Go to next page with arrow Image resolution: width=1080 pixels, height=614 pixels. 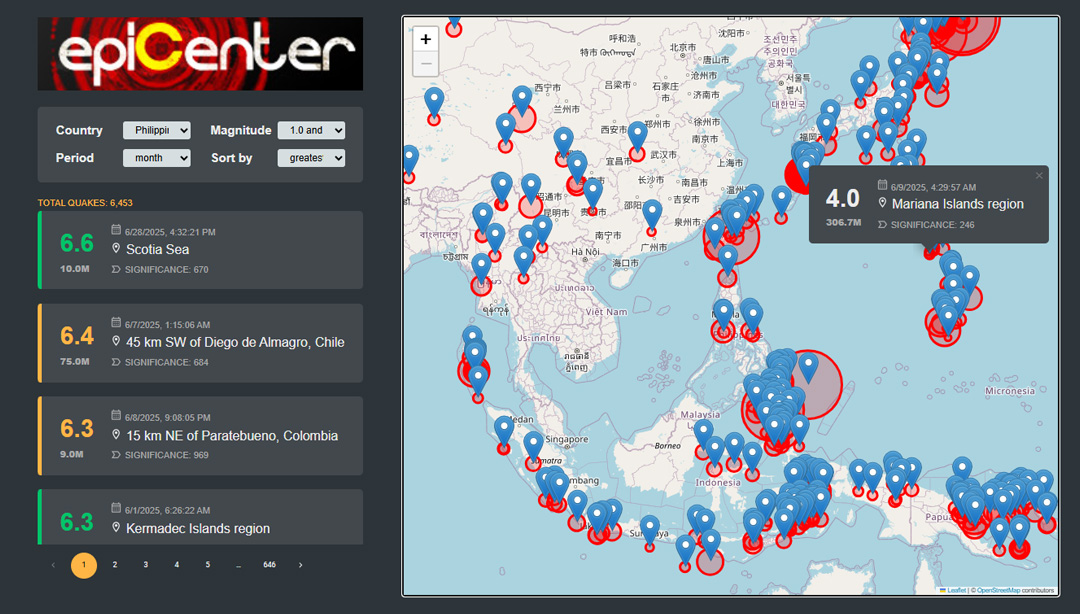pos(300,565)
